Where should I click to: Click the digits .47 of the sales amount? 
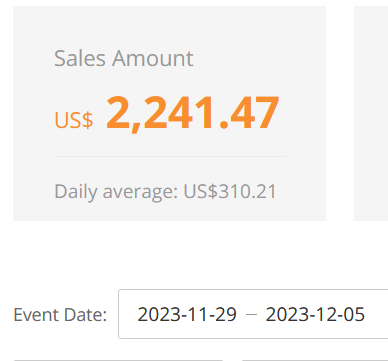pos(249,113)
